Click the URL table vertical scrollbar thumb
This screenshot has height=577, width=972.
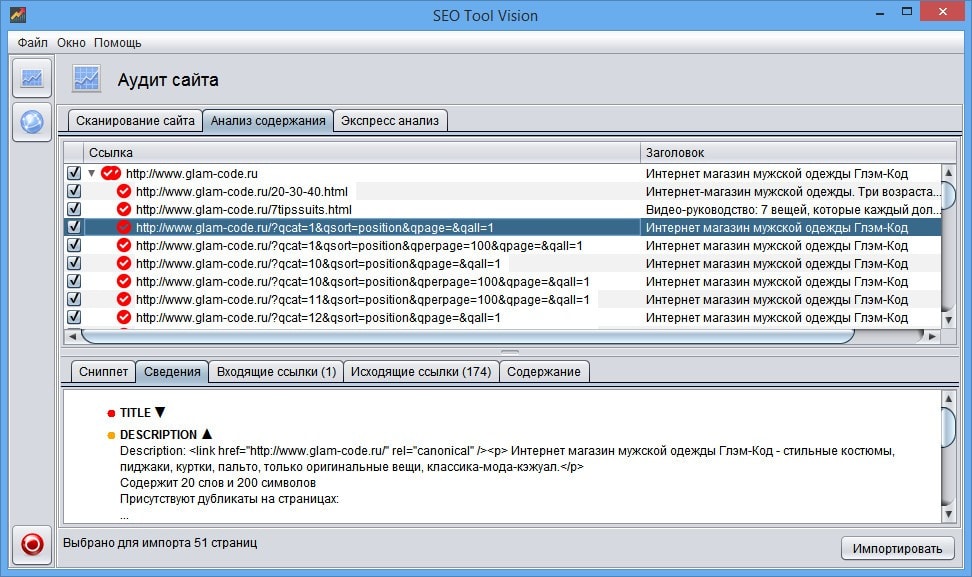click(948, 194)
